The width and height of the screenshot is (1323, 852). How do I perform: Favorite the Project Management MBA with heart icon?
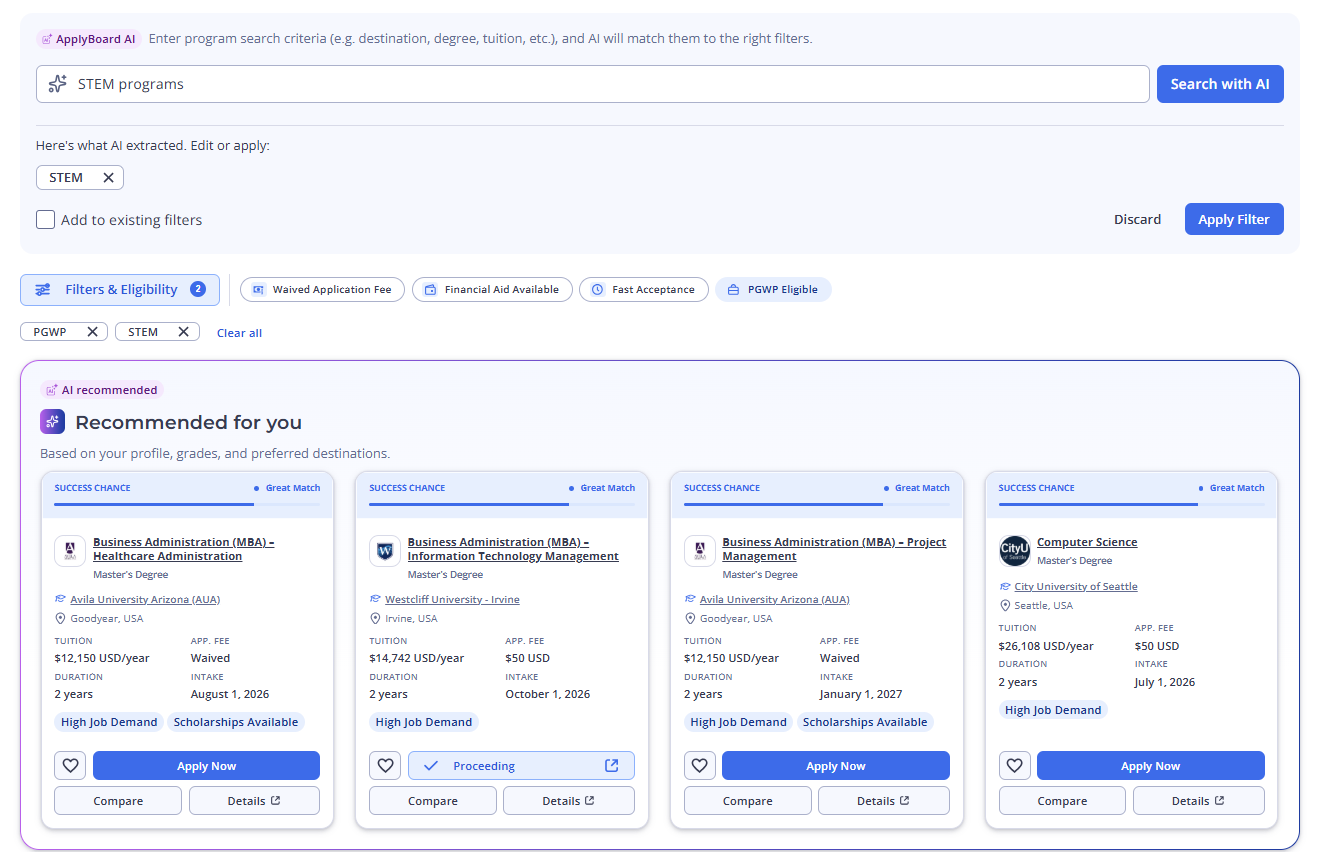(x=700, y=766)
